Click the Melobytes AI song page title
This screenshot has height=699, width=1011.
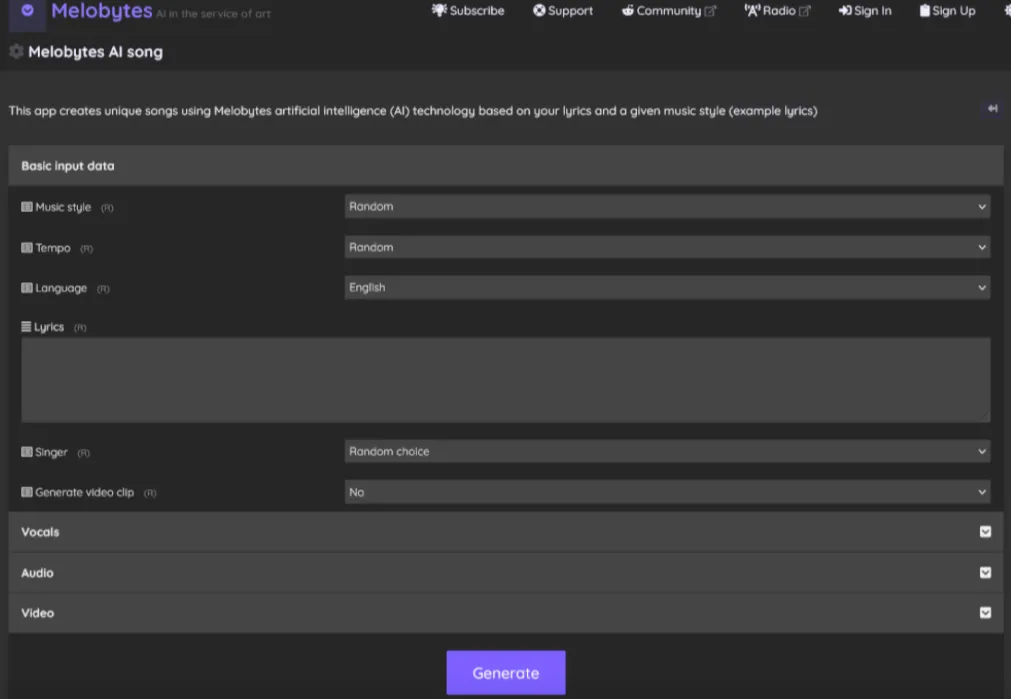[95, 52]
